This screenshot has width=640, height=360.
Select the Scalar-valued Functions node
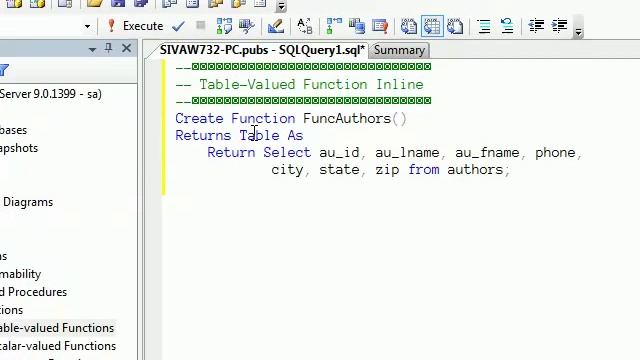[58, 346]
